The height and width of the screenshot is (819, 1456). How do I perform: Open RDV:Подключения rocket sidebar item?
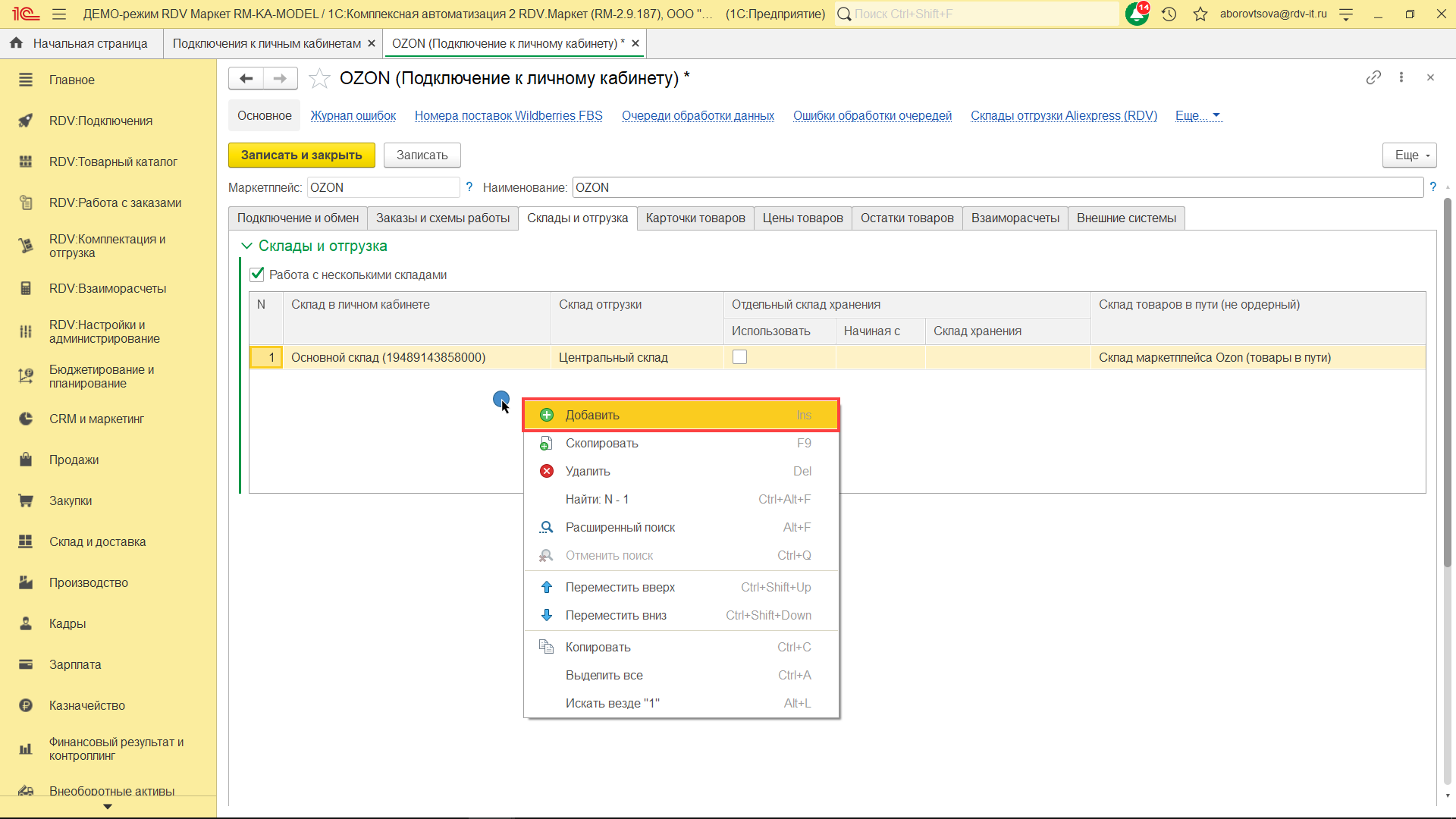click(100, 121)
